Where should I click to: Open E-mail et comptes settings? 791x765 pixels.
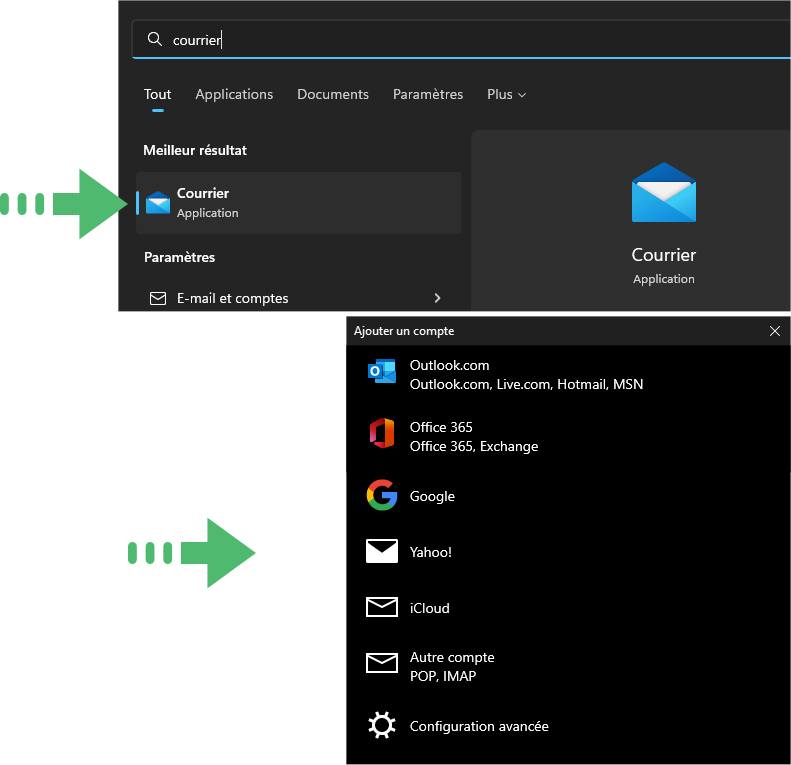(298, 298)
